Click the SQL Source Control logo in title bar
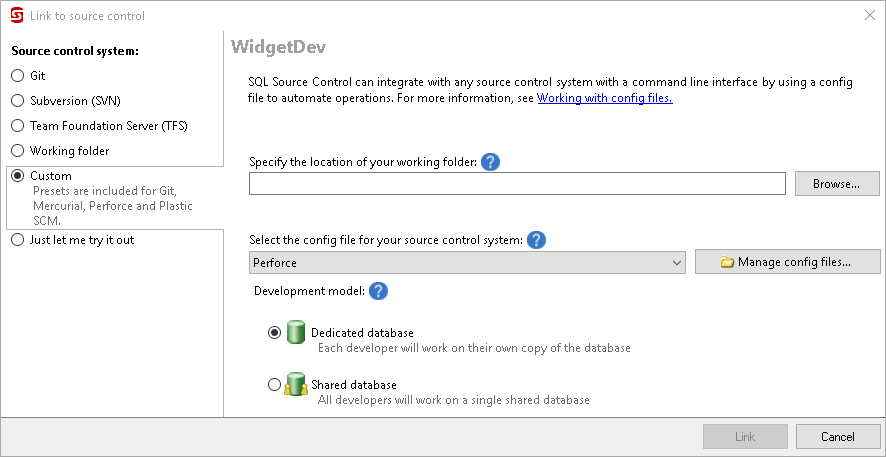The image size is (886, 457). (16, 15)
